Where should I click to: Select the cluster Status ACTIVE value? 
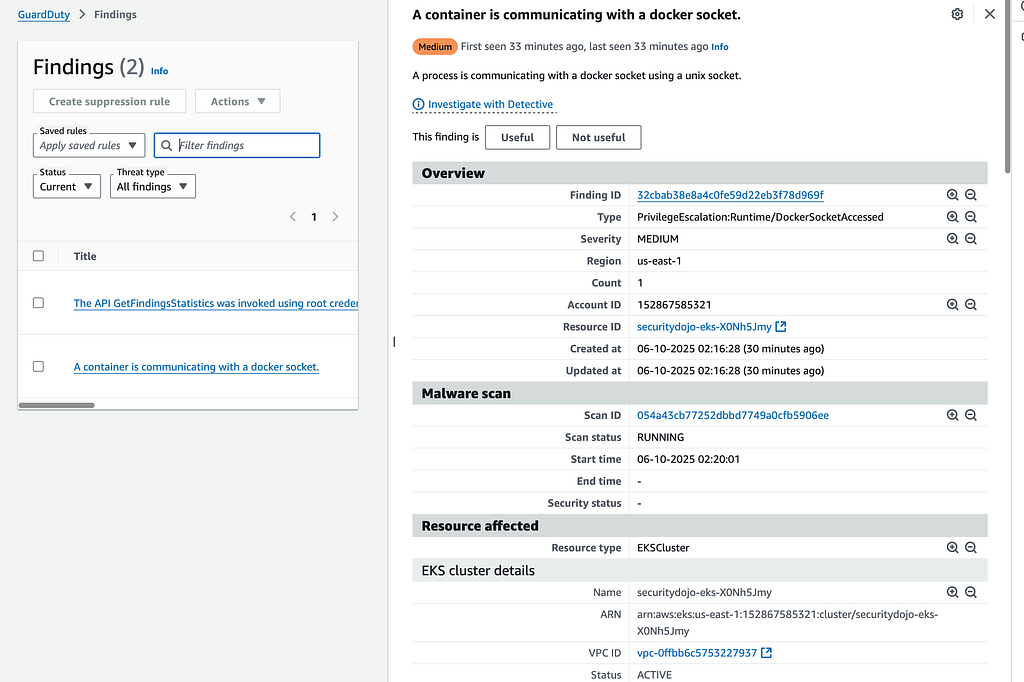pyautogui.click(x=654, y=675)
